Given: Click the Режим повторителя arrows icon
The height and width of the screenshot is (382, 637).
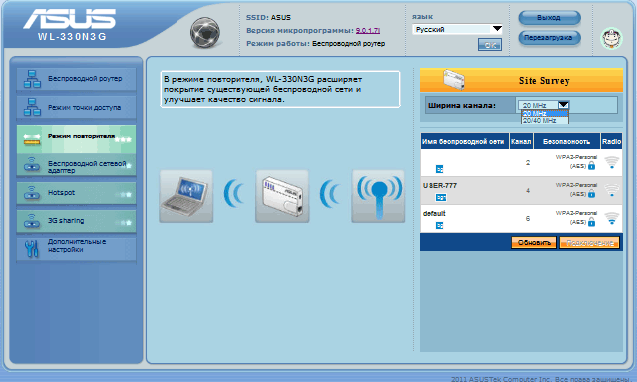Looking at the screenshot, I should (32, 139).
